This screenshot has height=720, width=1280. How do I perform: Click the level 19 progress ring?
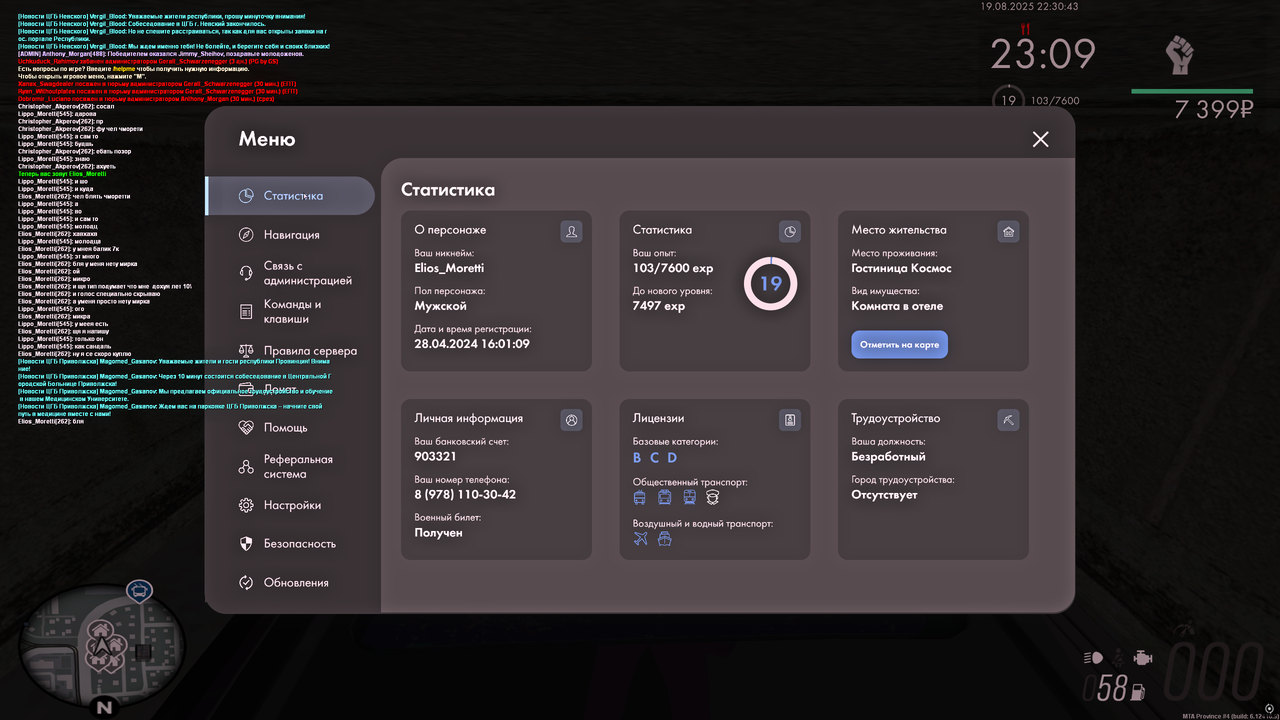[x=770, y=283]
